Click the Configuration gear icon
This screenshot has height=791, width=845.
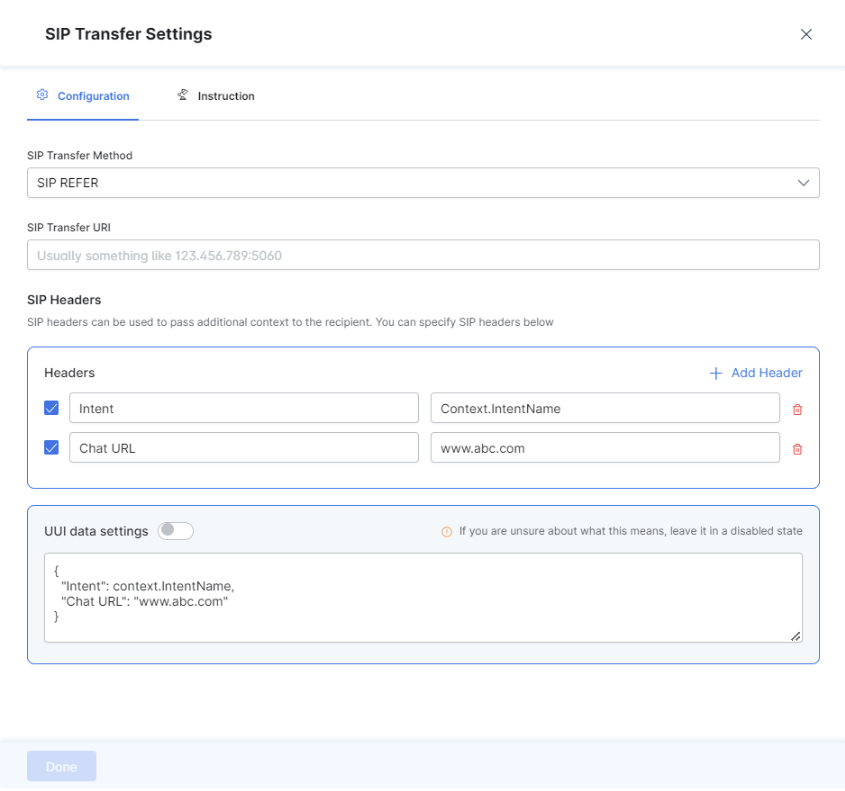pos(42,95)
